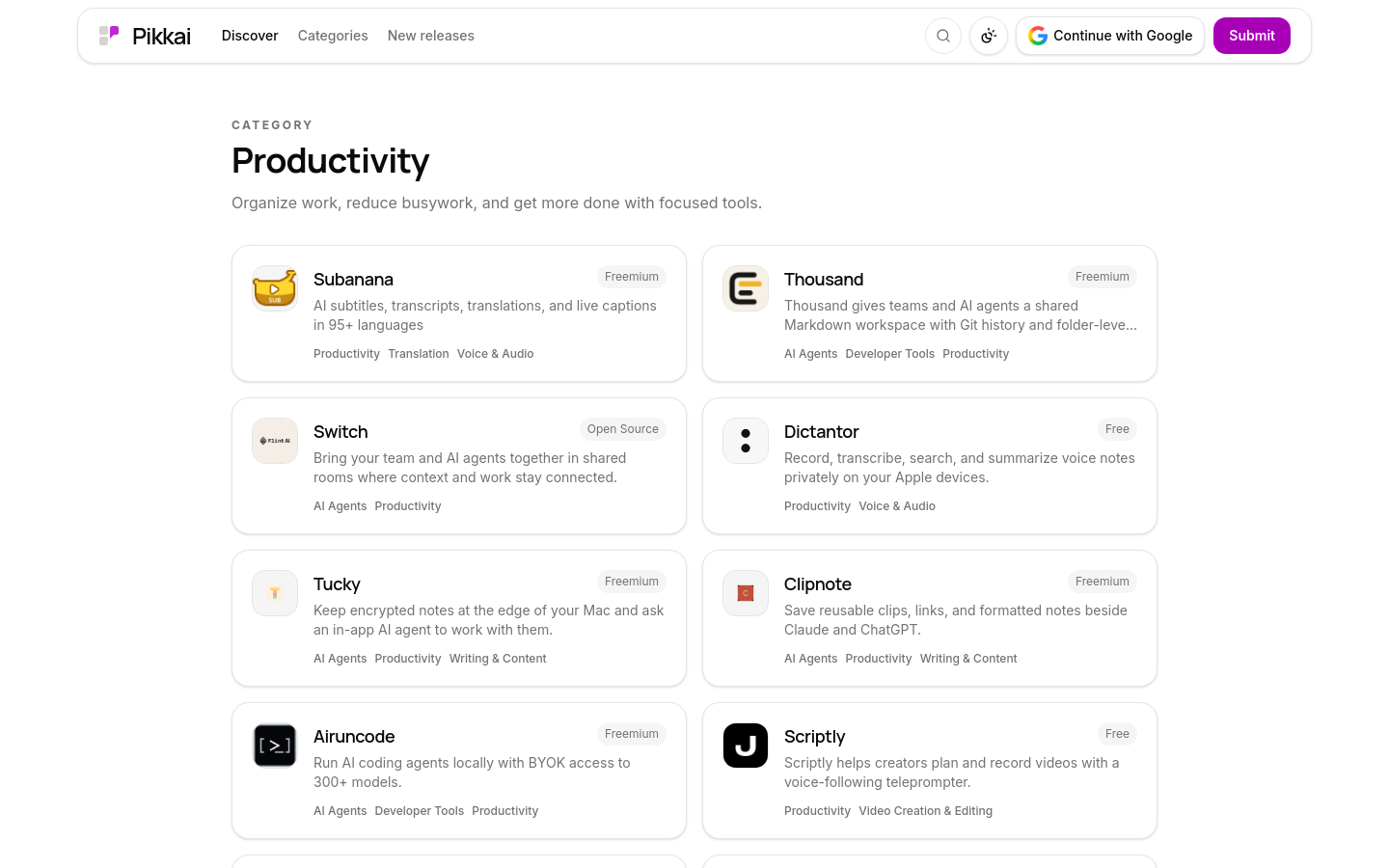Open the Clipnote listing title
1389x868 pixels.
[818, 584]
